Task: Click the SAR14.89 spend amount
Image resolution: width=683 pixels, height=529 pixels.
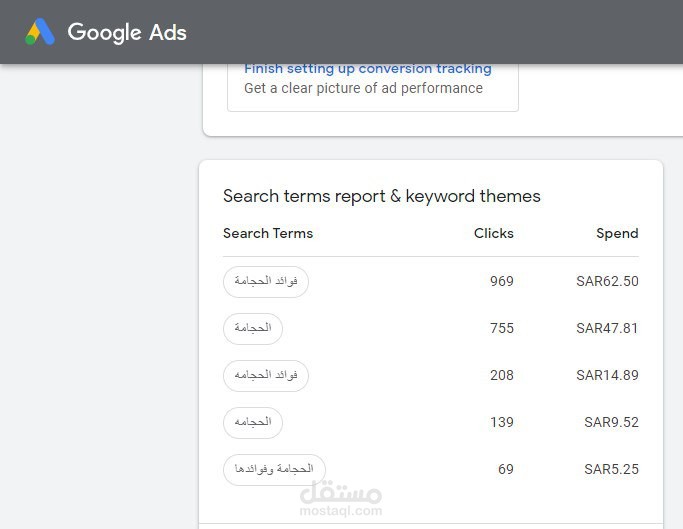Action: point(607,376)
